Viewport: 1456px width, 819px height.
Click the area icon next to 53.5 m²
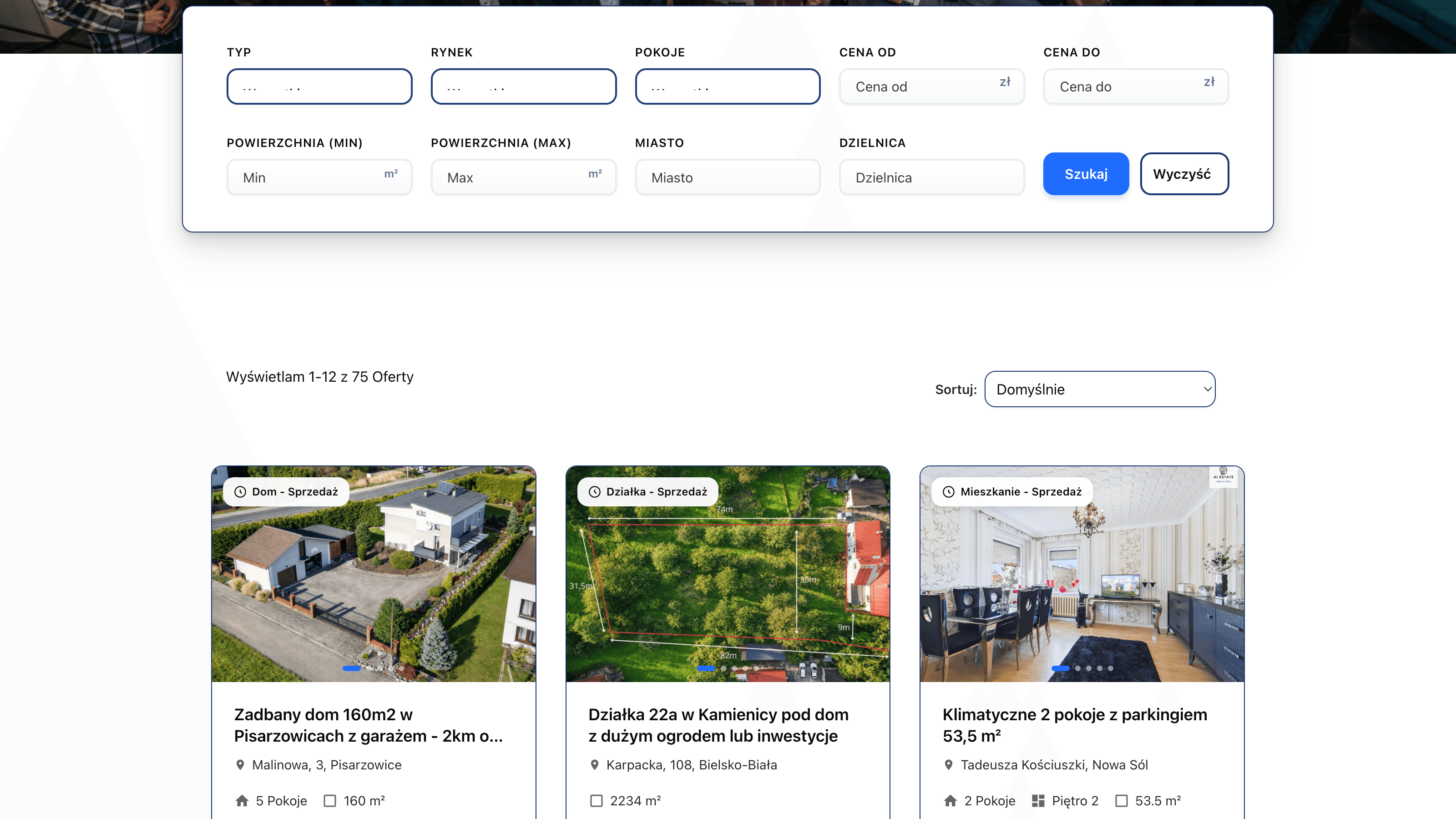[x=1122, y=801]
